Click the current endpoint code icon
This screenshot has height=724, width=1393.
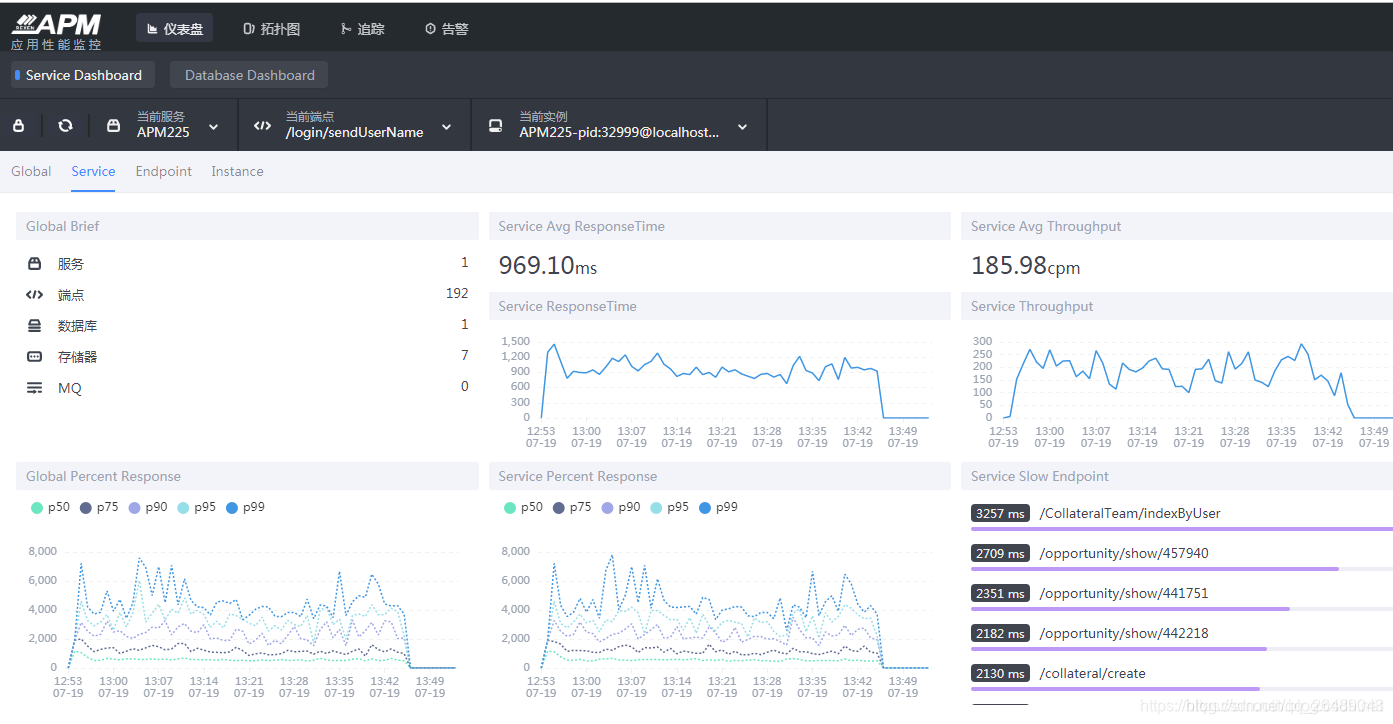coord(262,126)
